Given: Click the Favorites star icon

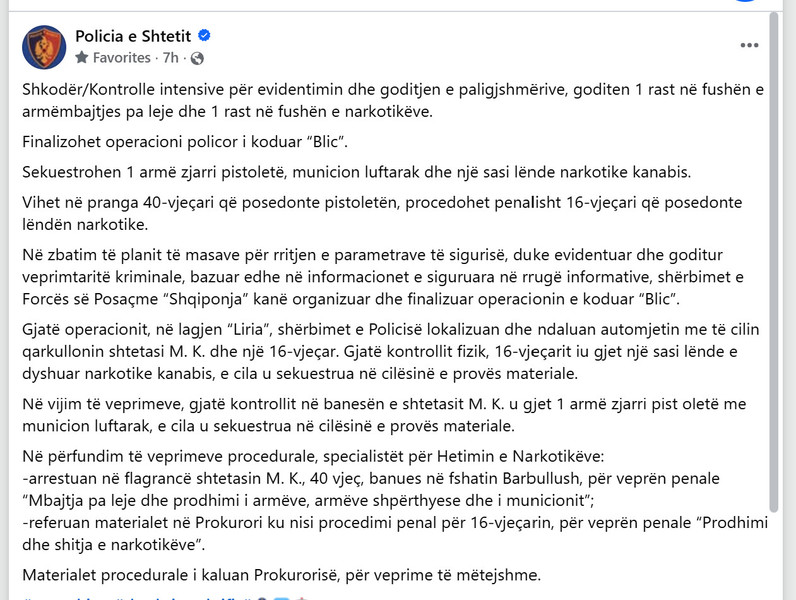Looking at the screenshot, I should 82,57.
